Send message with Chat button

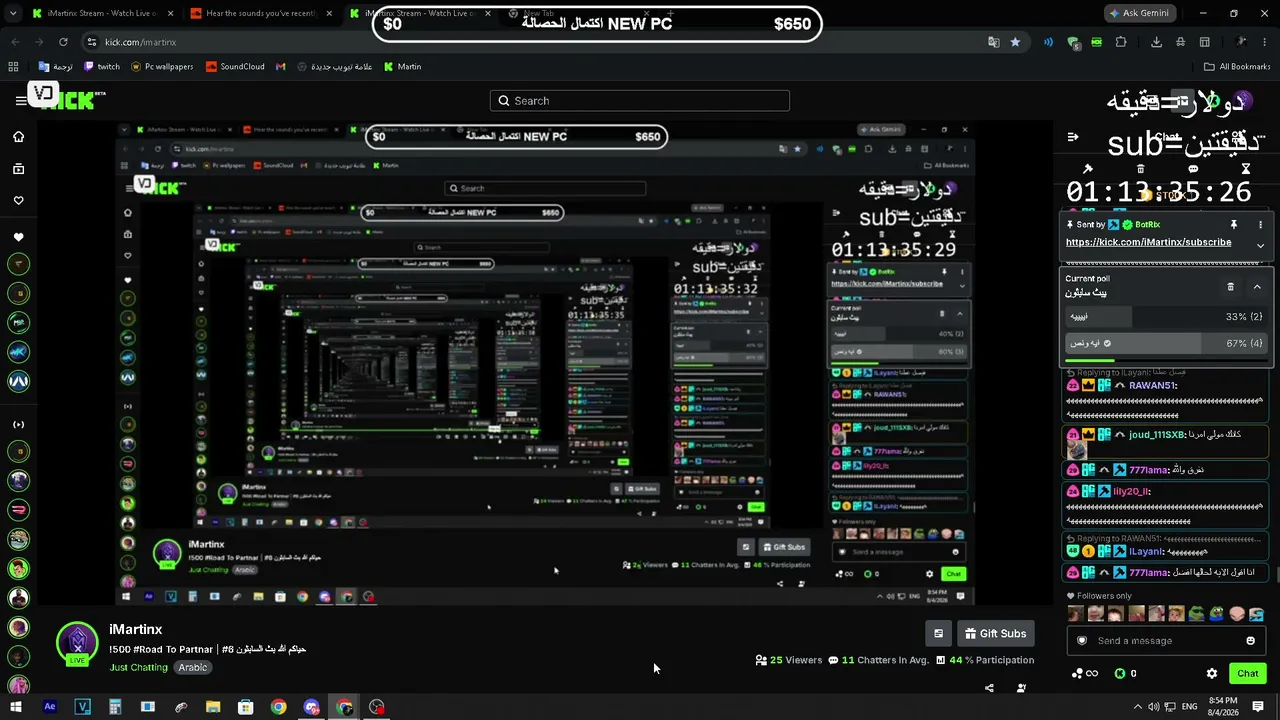tap(1247, 673)
